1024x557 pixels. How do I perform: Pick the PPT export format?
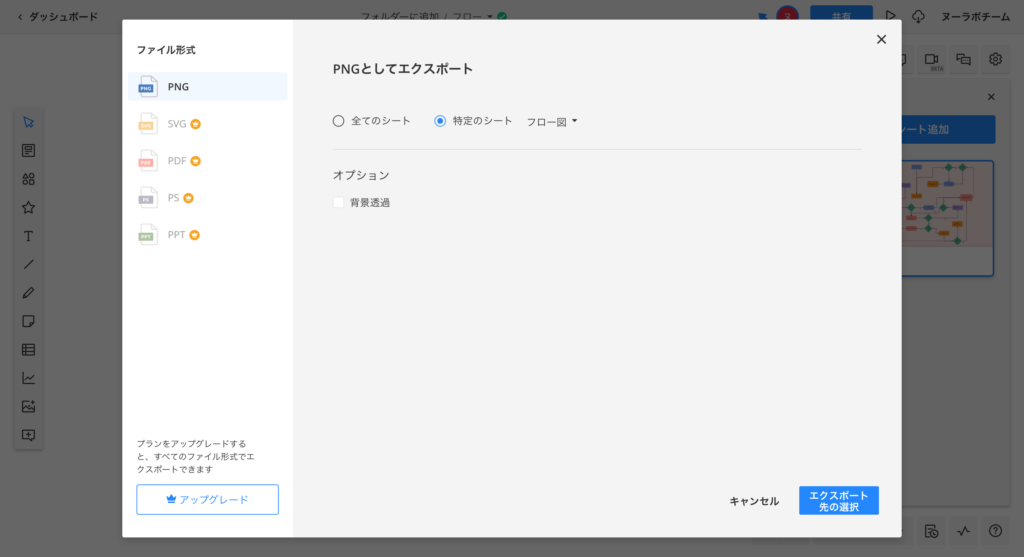pos(176,235)
